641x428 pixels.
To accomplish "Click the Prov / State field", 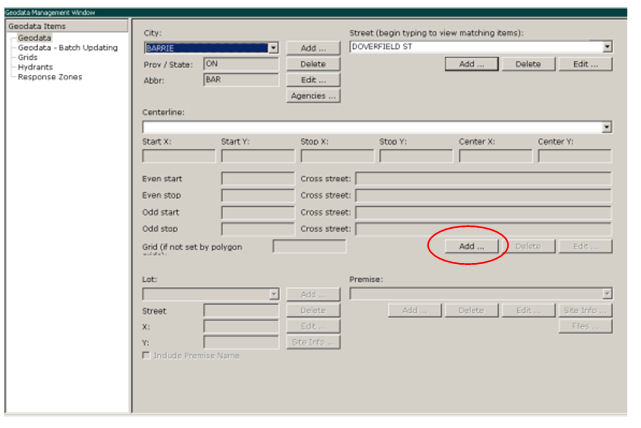I will [240, 64].
